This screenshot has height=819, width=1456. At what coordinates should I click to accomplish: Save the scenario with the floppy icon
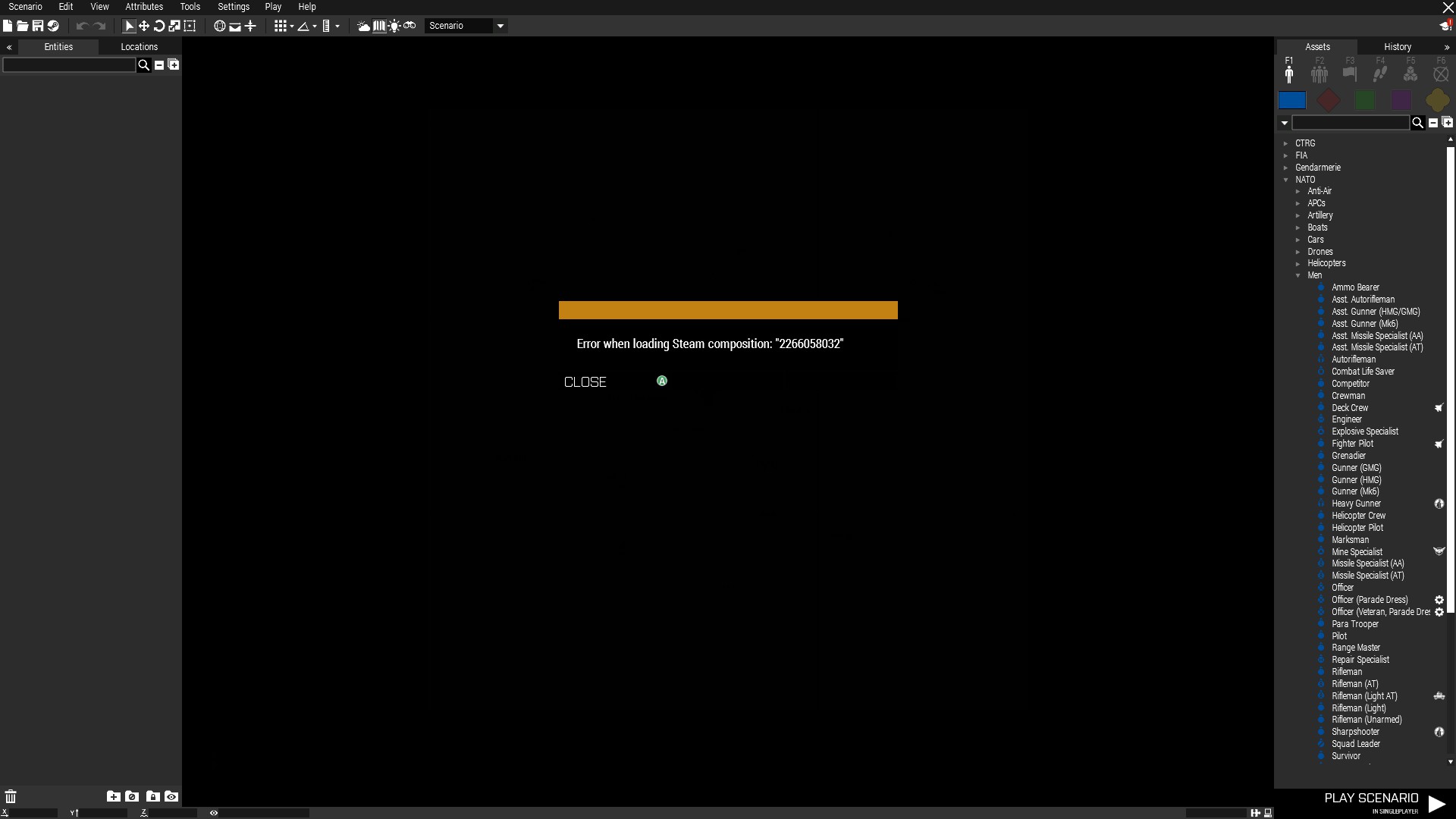[38, 26]
